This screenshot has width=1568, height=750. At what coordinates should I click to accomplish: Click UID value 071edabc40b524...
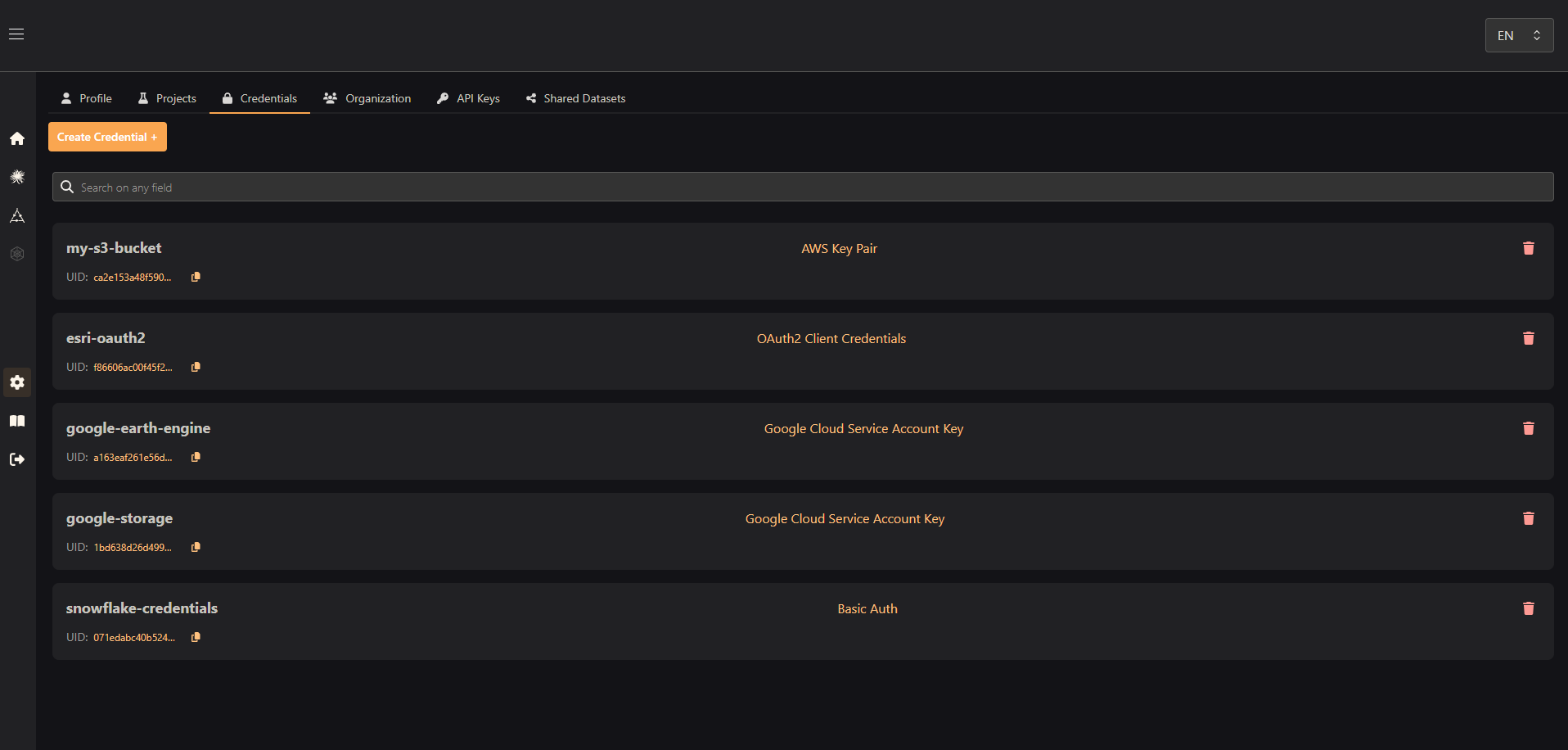point(134,638)
